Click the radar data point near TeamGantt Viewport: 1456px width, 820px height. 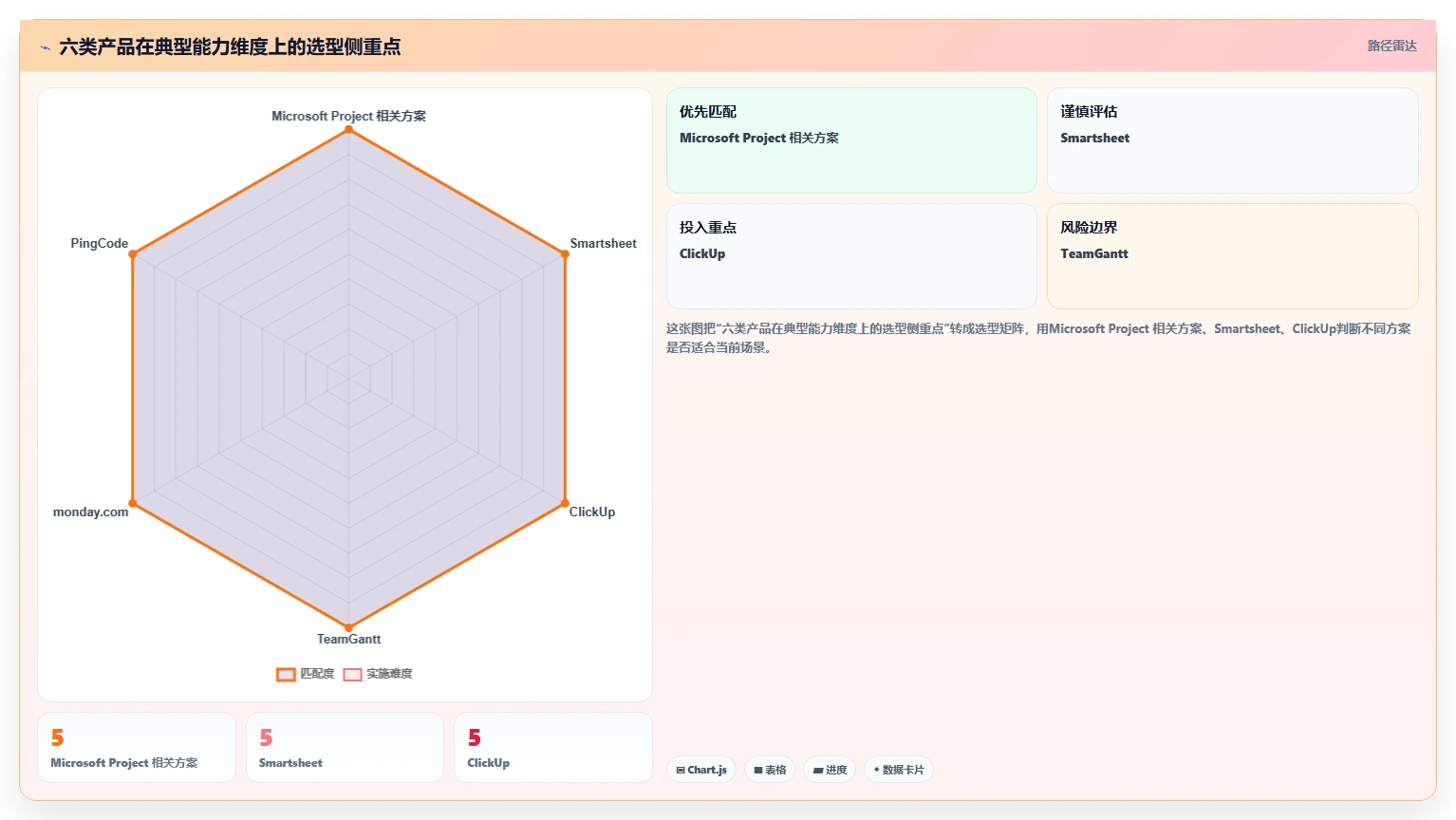pos(348,627)
